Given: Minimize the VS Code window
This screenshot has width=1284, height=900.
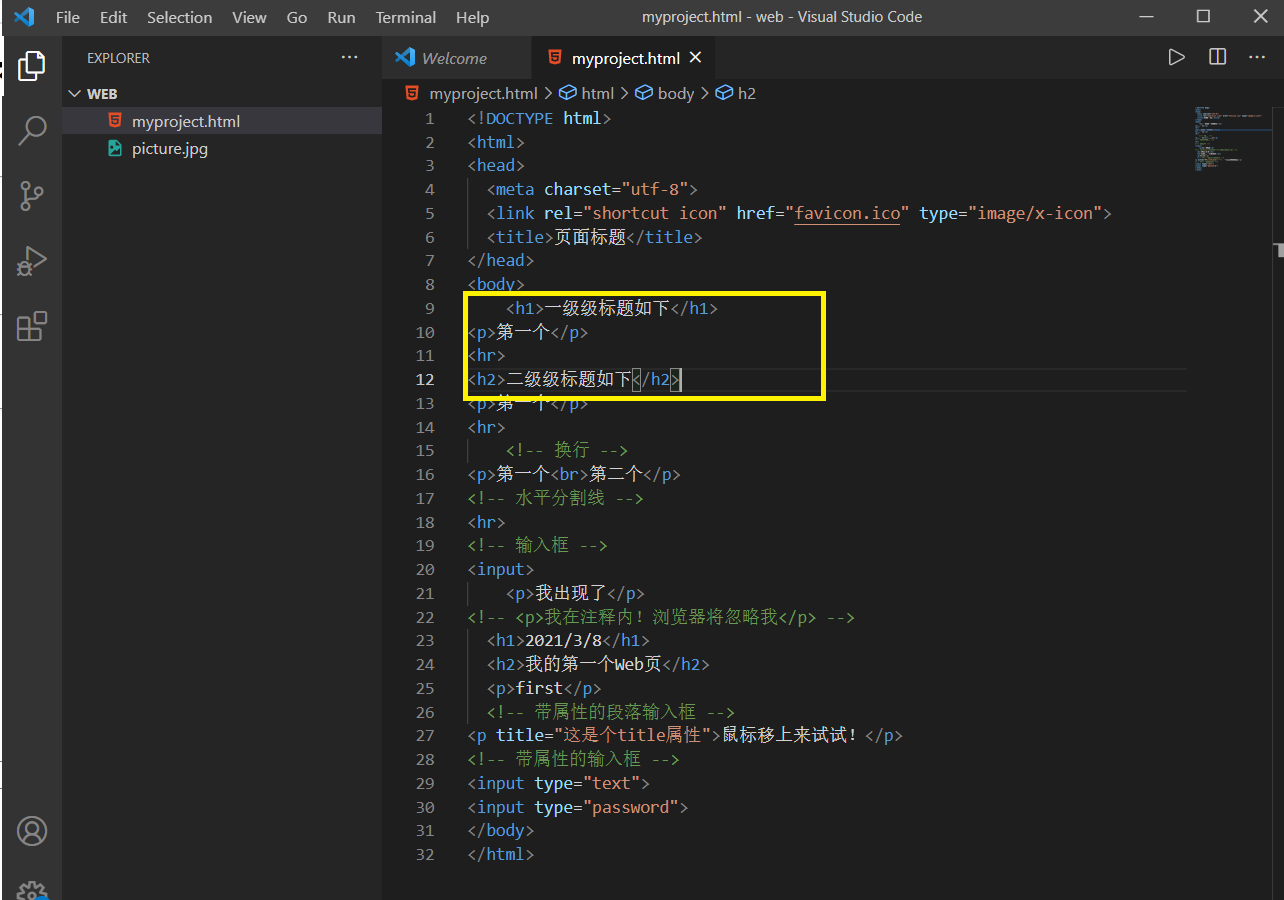Looking at the screenshot, I should pos(1147,17).
